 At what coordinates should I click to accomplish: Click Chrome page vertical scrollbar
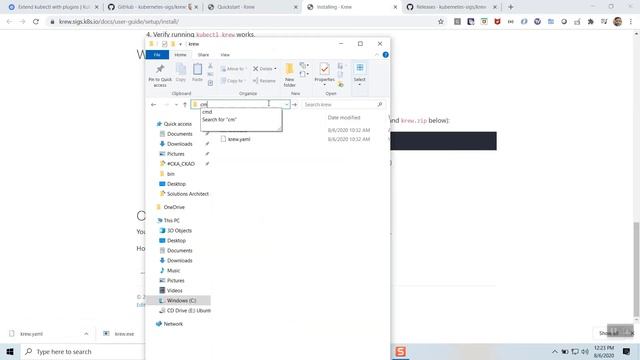point(636,269)
